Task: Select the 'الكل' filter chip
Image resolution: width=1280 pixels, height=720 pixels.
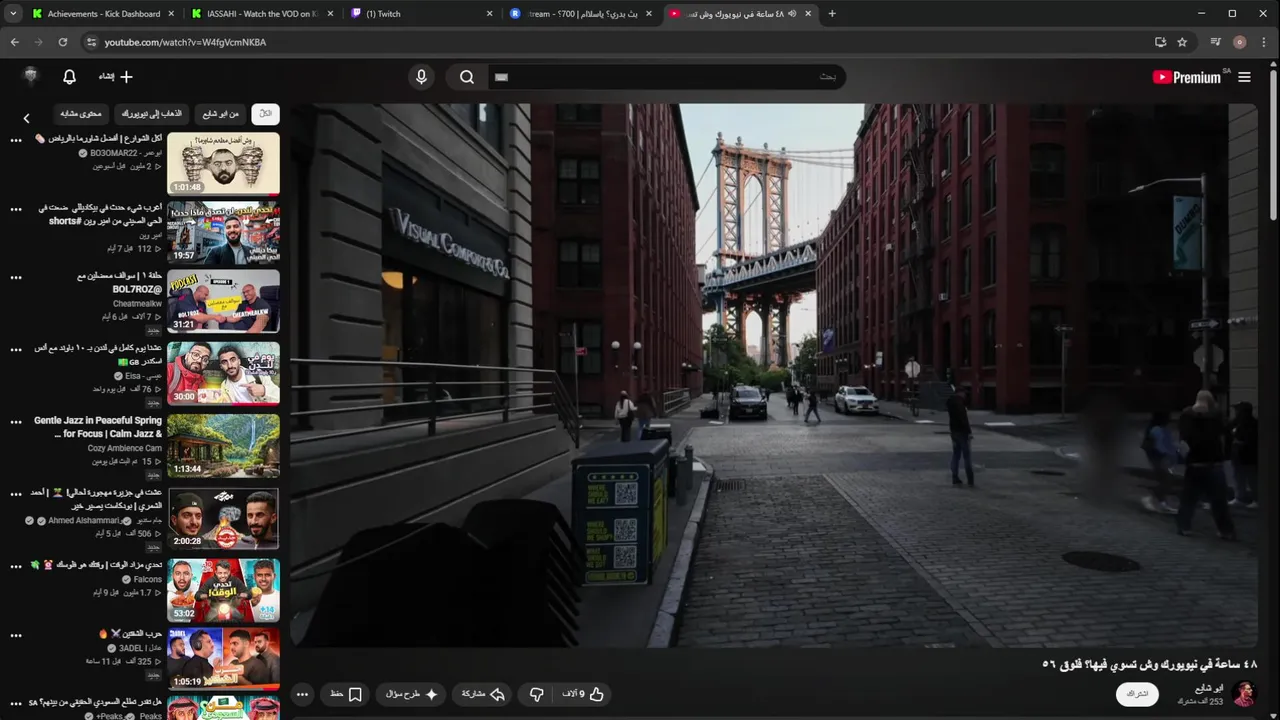Action: tap(265, 114)
